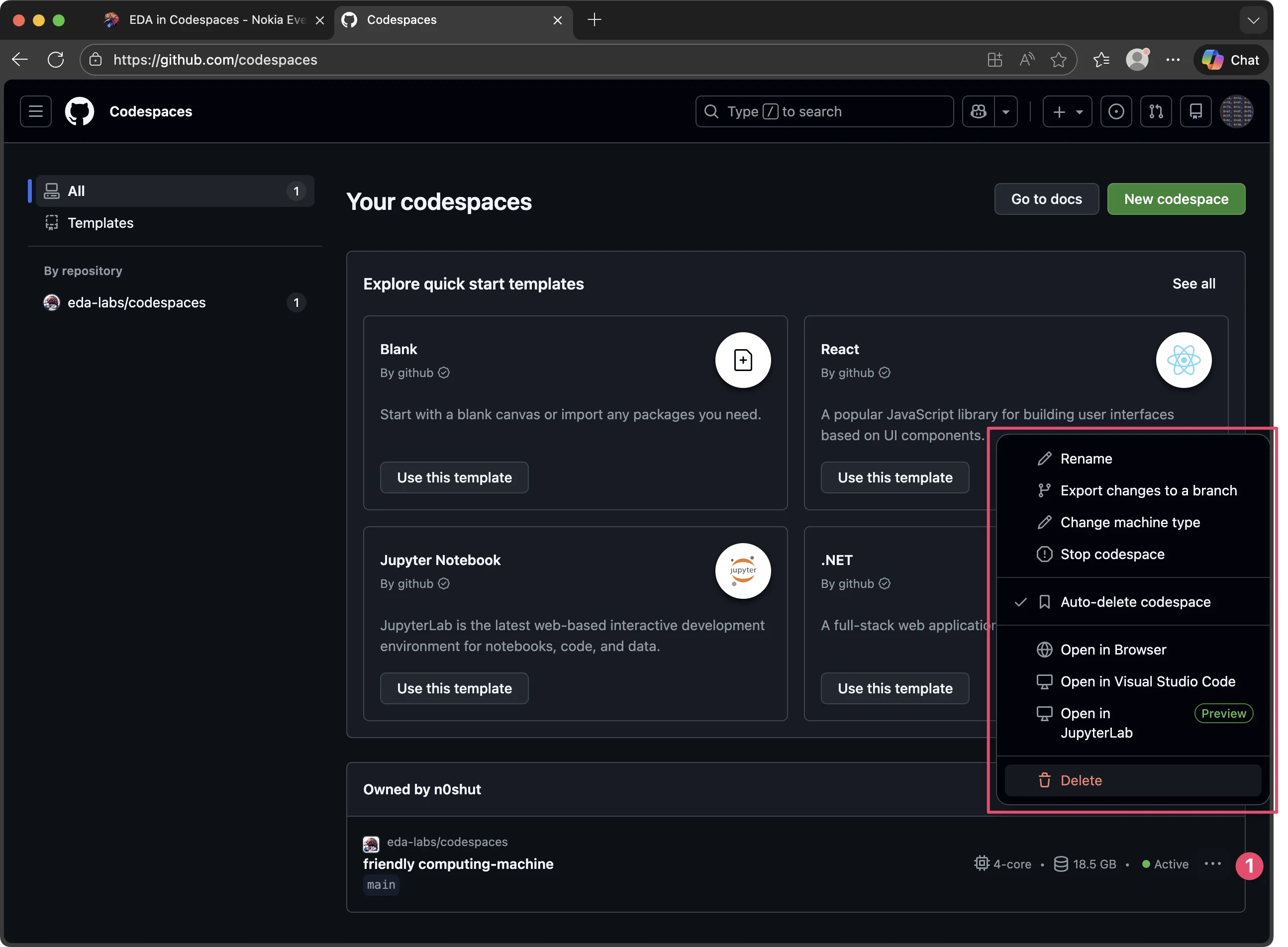Click the 4-core machine label

[x=1002, y=864]
